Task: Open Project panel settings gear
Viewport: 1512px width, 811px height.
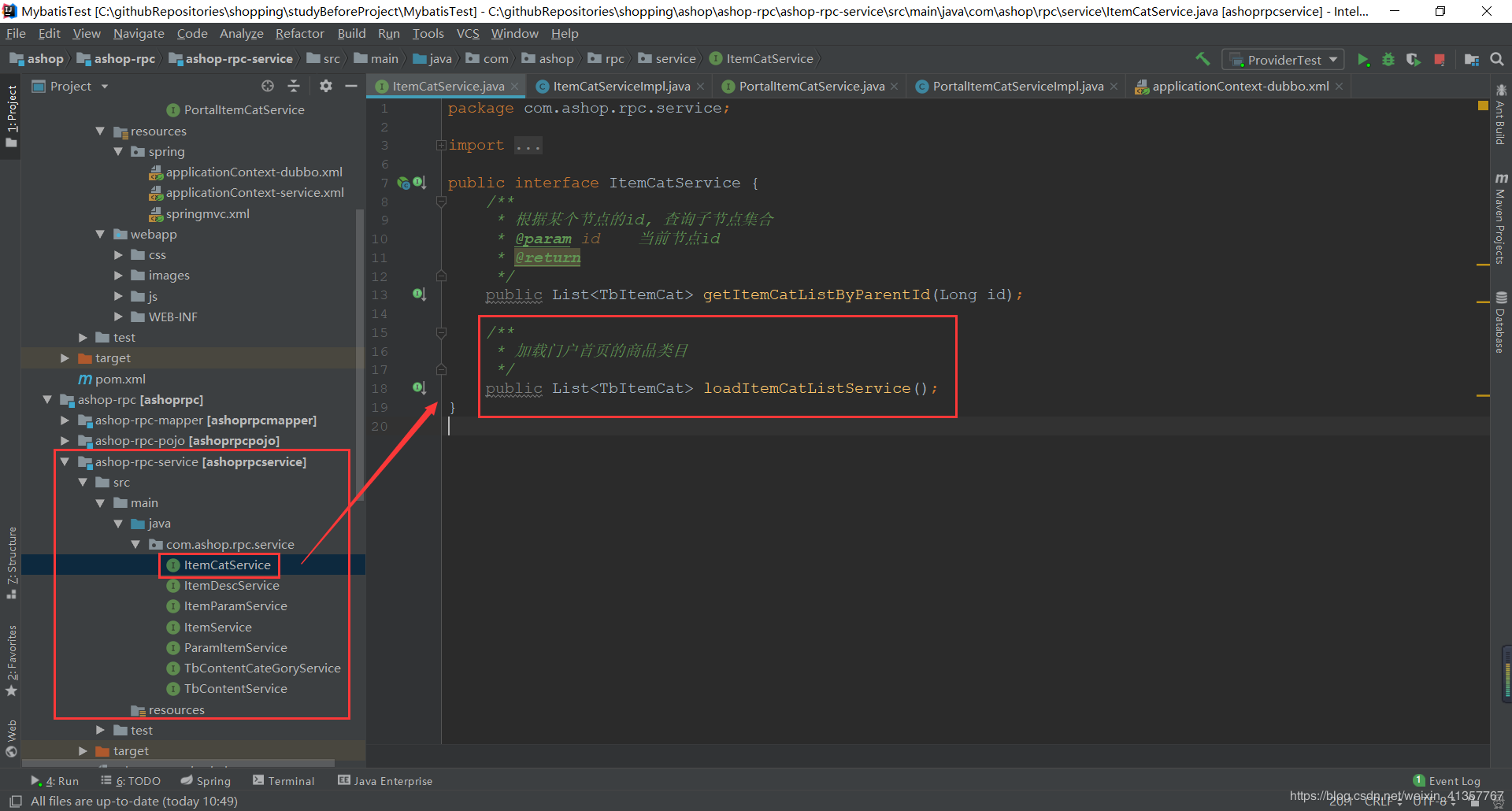Action: point(326,86)
